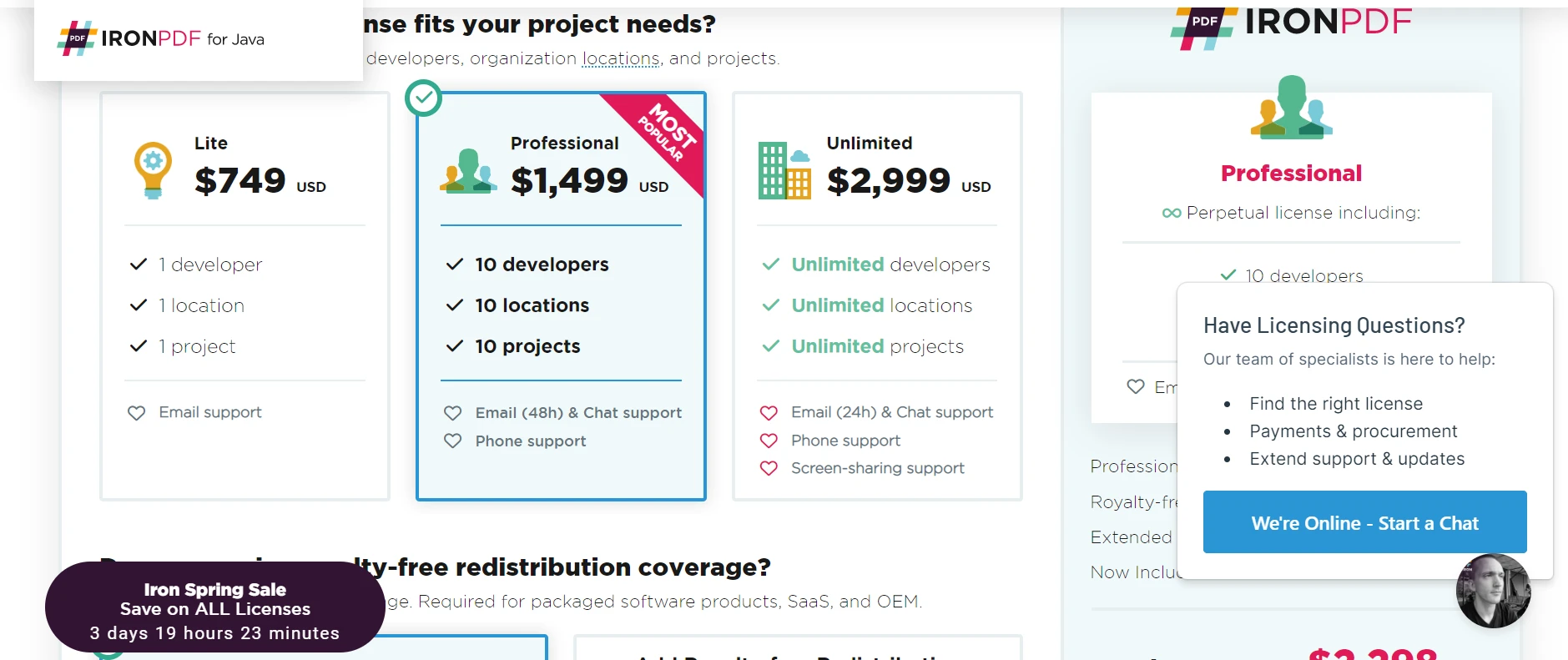The image size is (1568, 660).
Task: Click the lightbulb icon in the Lite card
Action: [153, 170]
